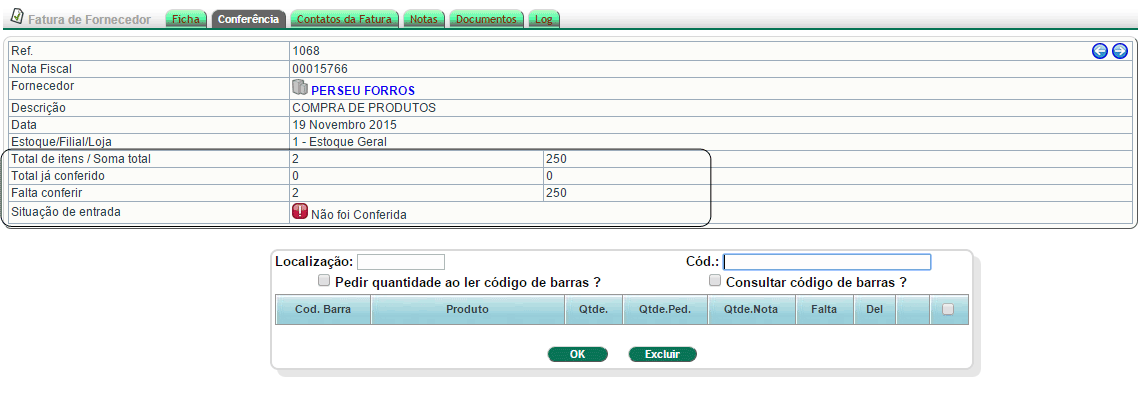The image size is (1142, 395).
Task: Click the Total já conferido label
Action: point(58,176)
